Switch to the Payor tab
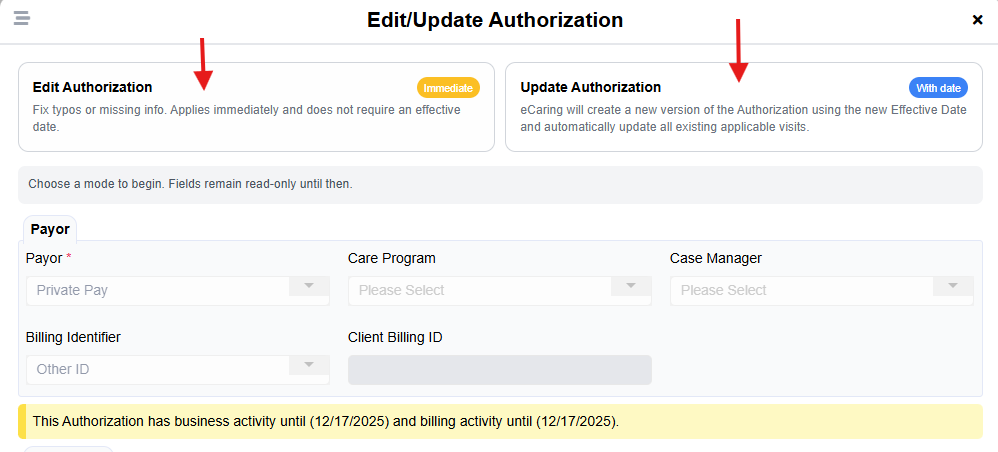The image size is (998, 452). (50, 229)
